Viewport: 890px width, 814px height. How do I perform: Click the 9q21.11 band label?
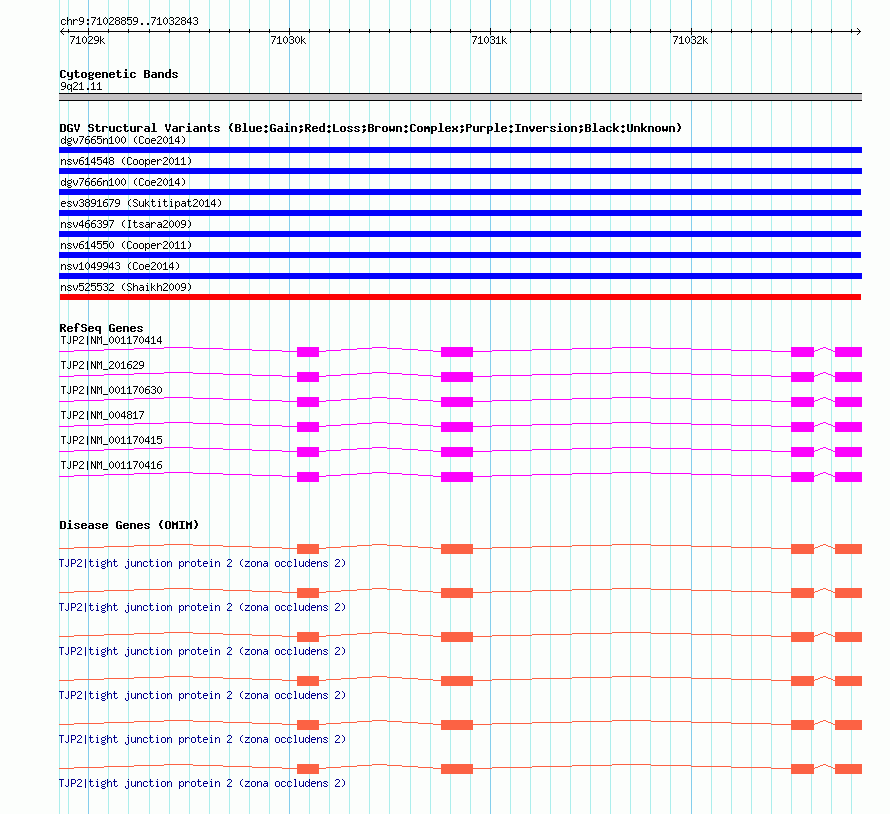point(81,87)
